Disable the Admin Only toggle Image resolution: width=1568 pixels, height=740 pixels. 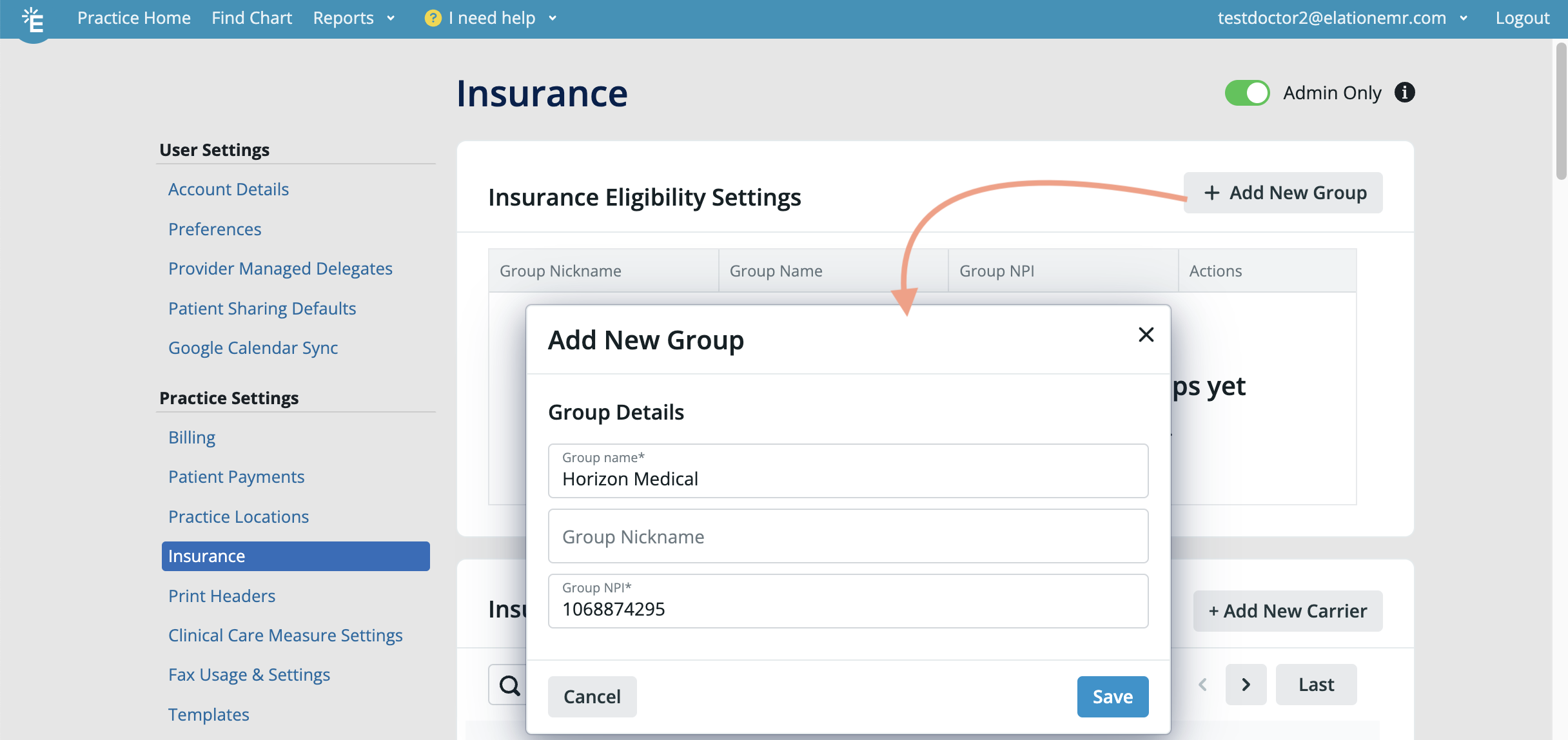click(1247, 93)
